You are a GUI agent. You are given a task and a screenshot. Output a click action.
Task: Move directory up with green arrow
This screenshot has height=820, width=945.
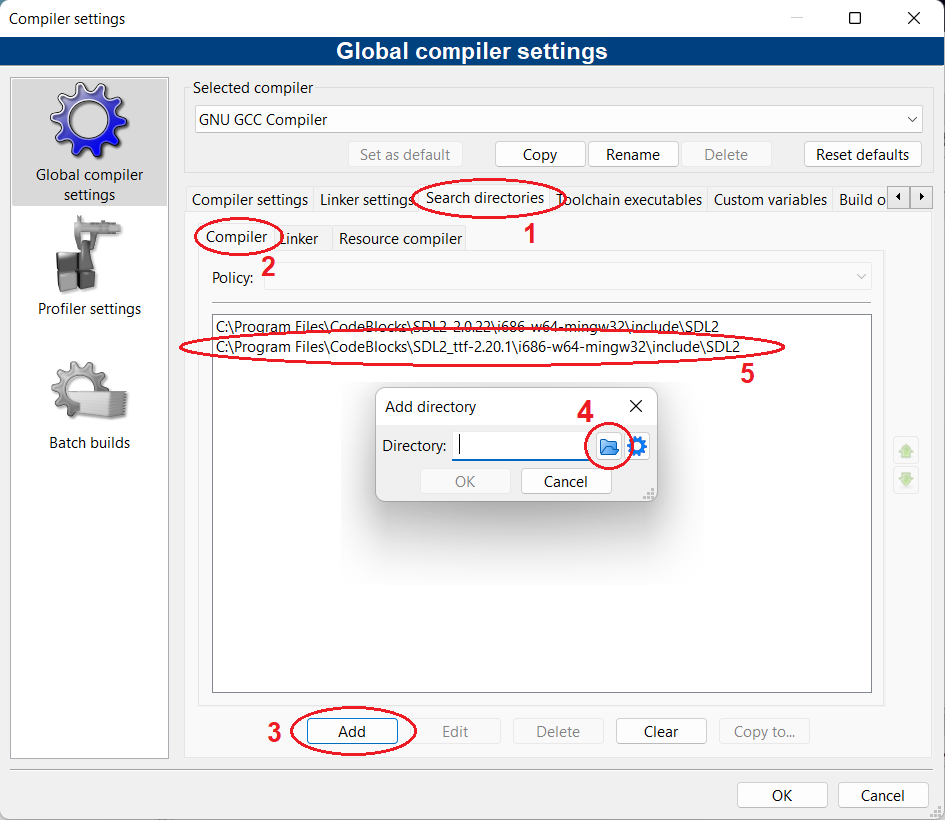(906, 451)
